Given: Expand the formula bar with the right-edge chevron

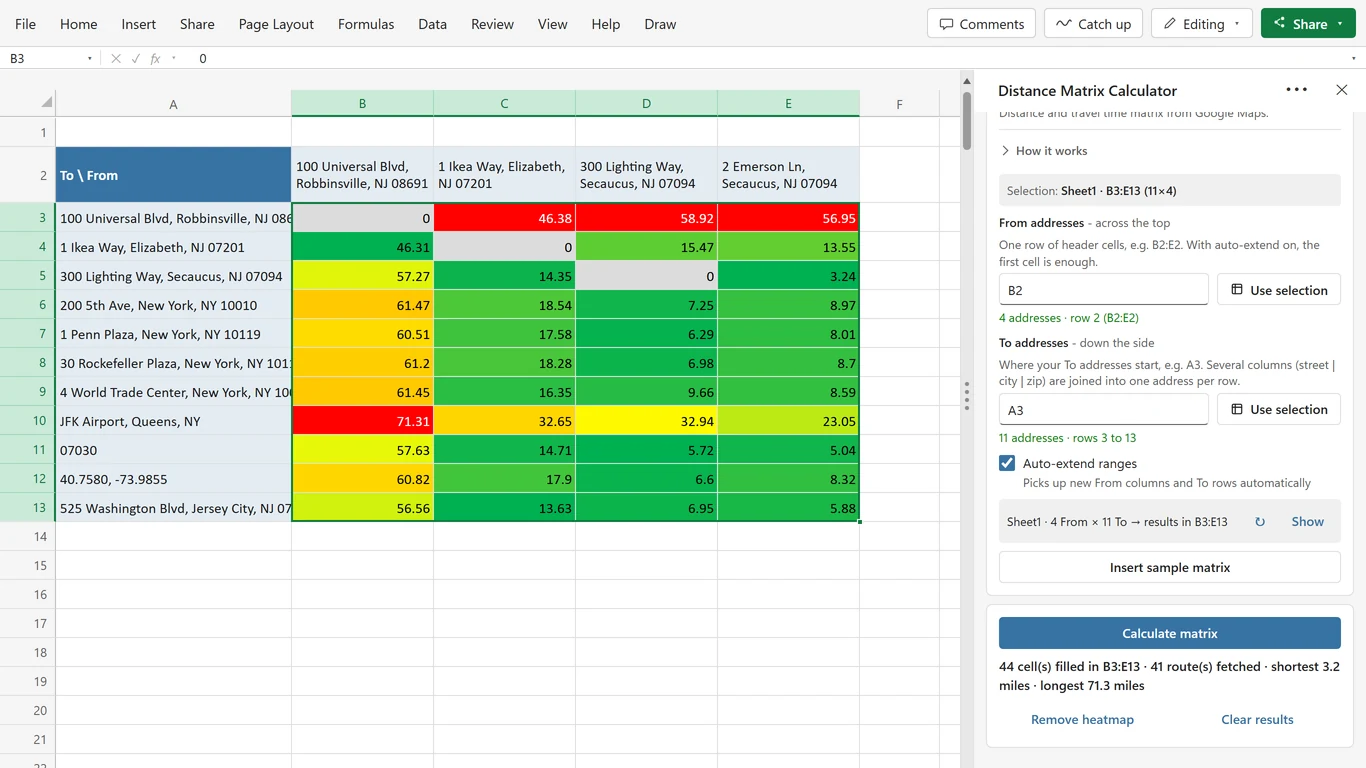Looking at the screenshot, I should [1354, 59].
